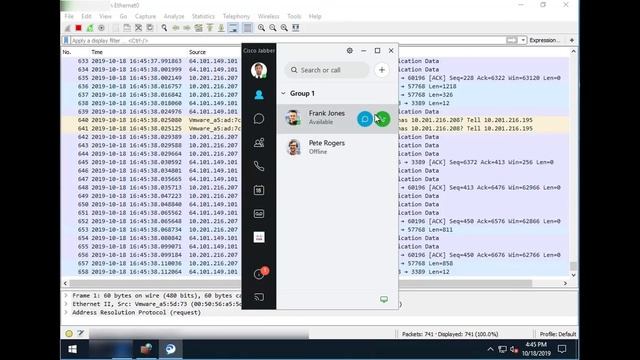Go back in packet history arrow
This screenshot has height=360, width=640.
[x=176, y=28]
